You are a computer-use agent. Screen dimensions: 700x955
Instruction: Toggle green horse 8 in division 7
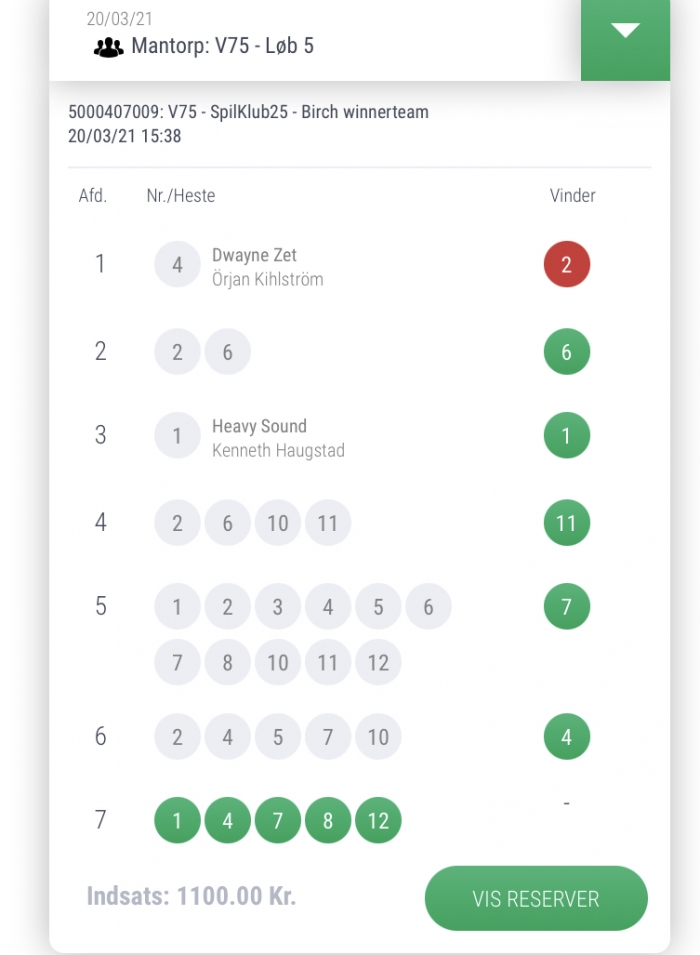tap(328, 822)
